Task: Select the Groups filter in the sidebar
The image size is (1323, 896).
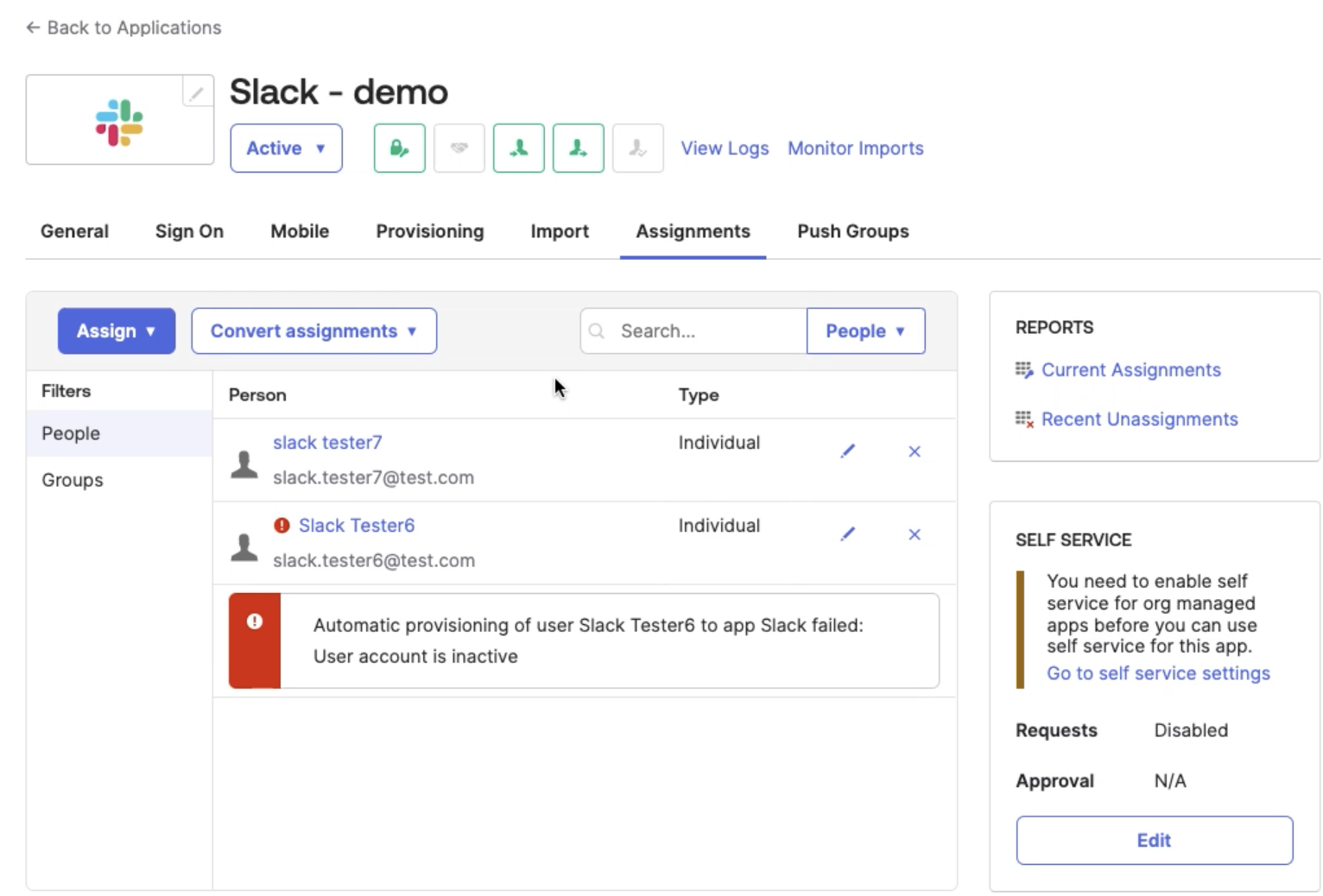Action: coord(72,480)
